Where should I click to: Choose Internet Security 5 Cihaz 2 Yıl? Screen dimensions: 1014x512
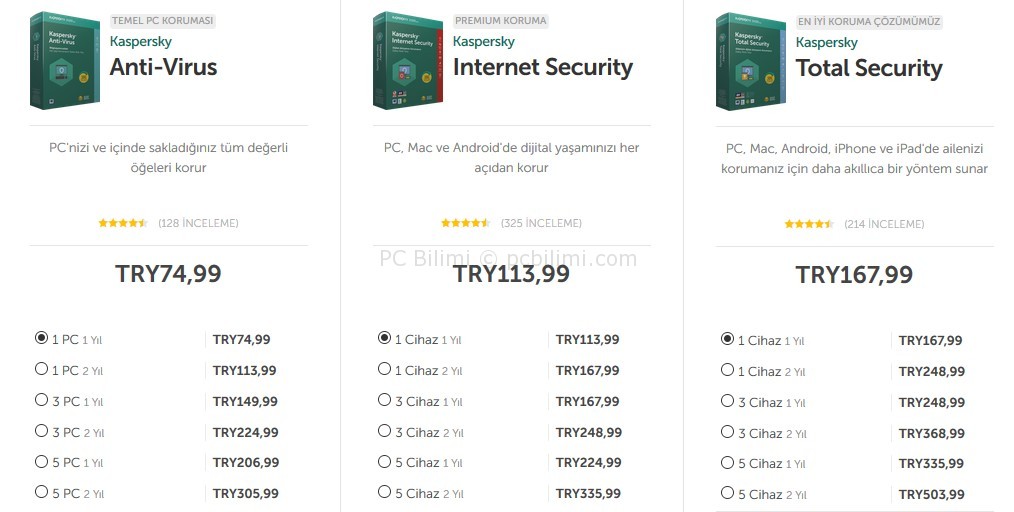[384, 492]
